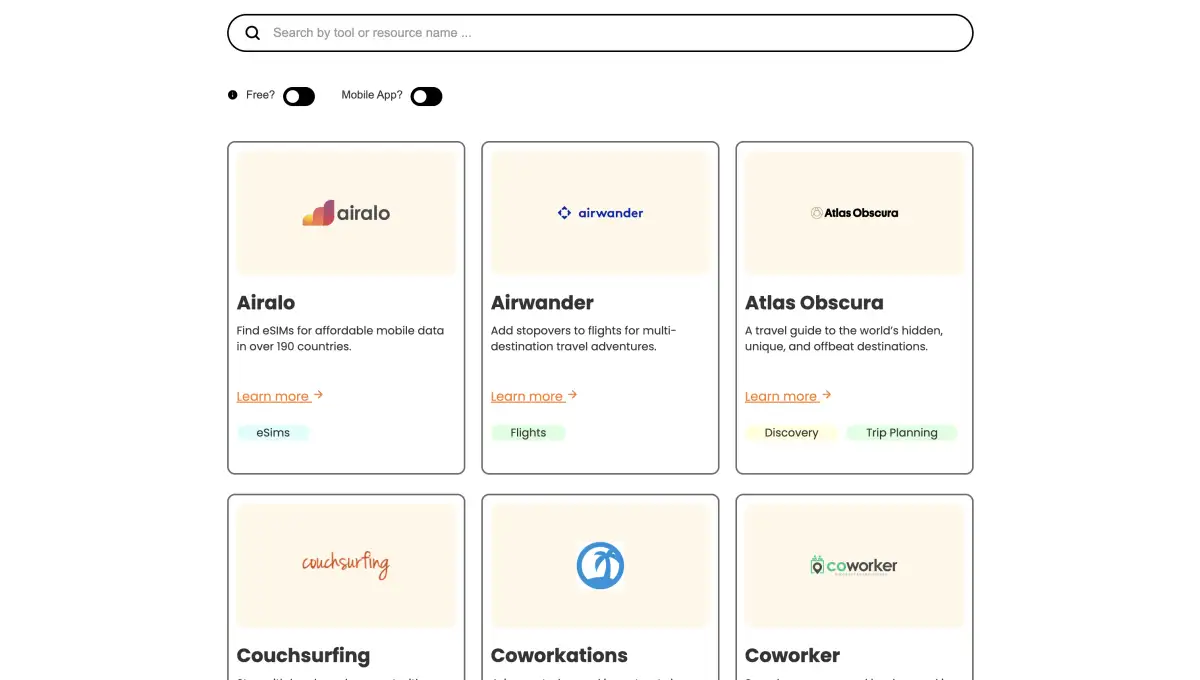Click the arrow in Atlas Obscura's Learn more link

826,395
